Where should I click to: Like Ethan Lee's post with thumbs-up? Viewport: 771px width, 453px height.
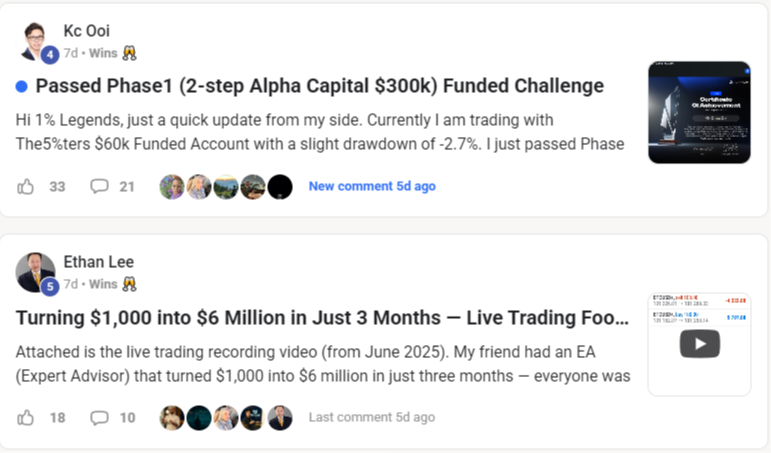click(26, 417)
